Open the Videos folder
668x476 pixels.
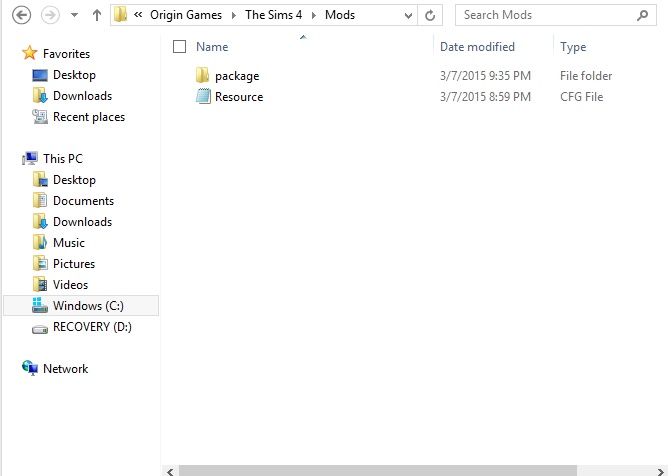coord(70,284)
